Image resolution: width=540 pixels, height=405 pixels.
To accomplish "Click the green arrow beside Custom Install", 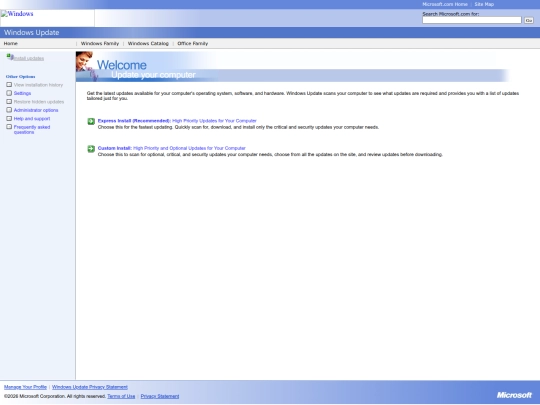I will [91, 149].
